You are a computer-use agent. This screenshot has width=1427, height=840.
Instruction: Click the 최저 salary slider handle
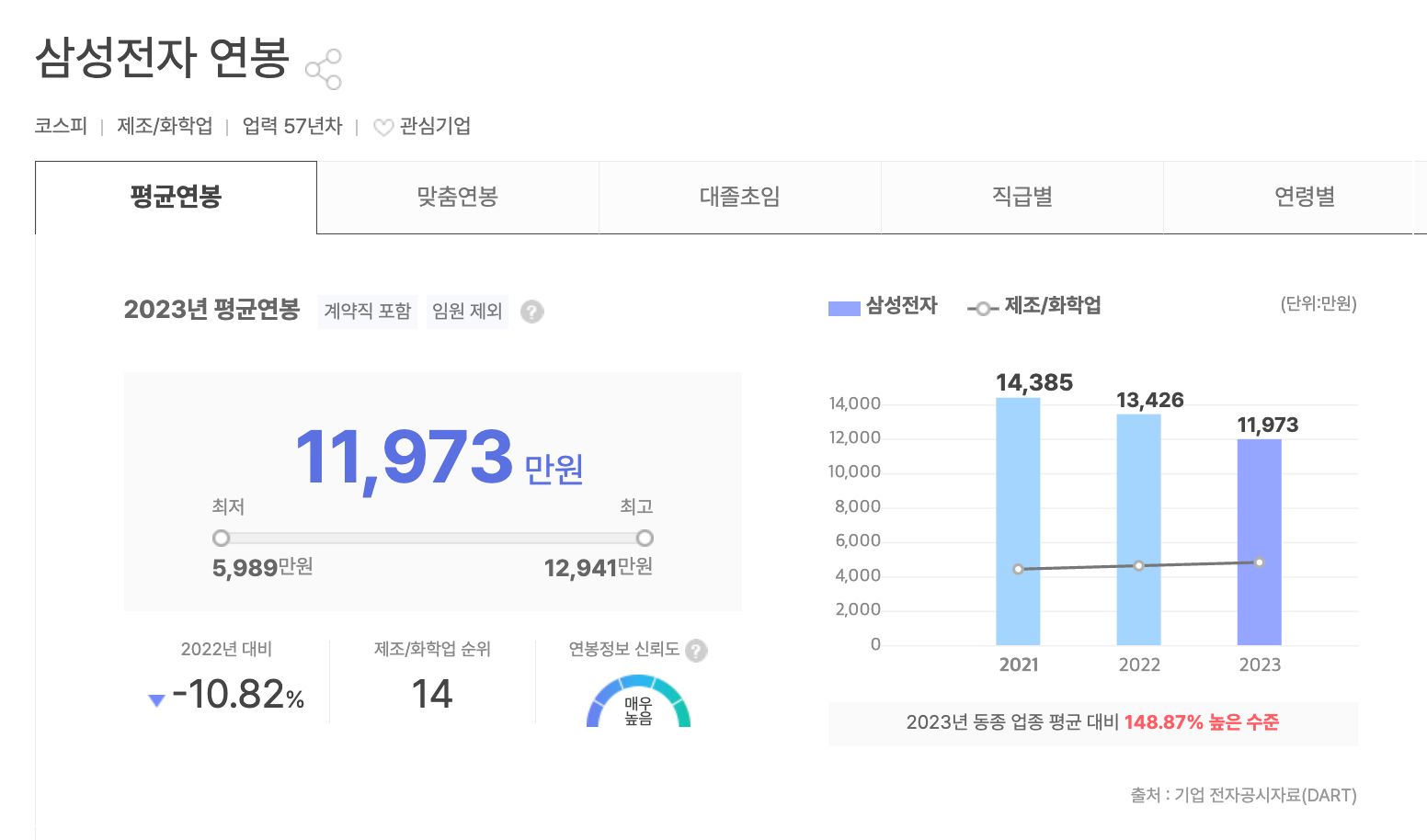click(221, 538)
